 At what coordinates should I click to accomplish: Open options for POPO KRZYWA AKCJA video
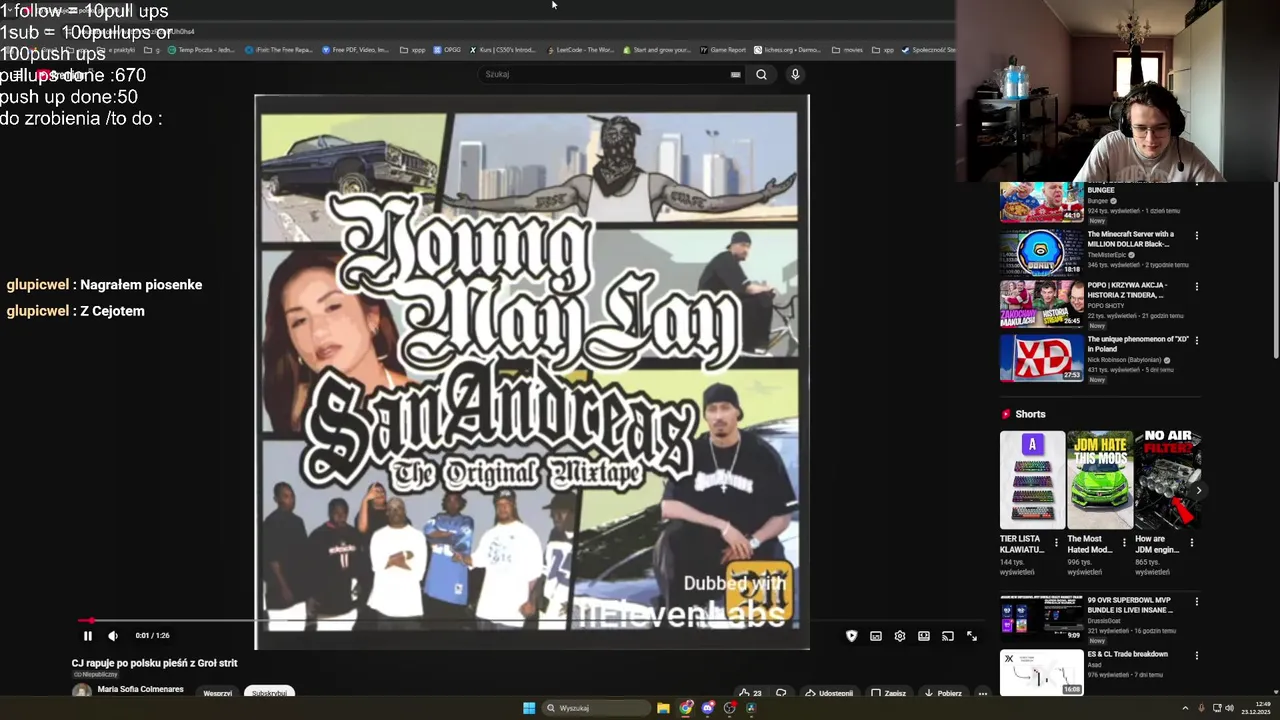point(1196,287)
